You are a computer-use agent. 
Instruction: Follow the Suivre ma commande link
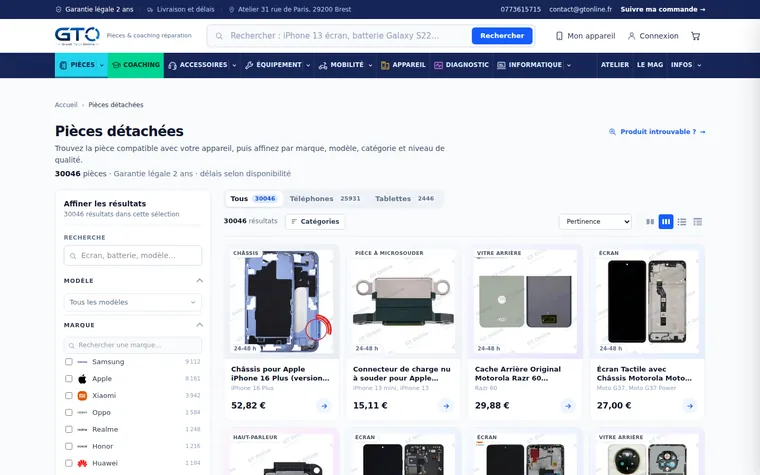663,9
